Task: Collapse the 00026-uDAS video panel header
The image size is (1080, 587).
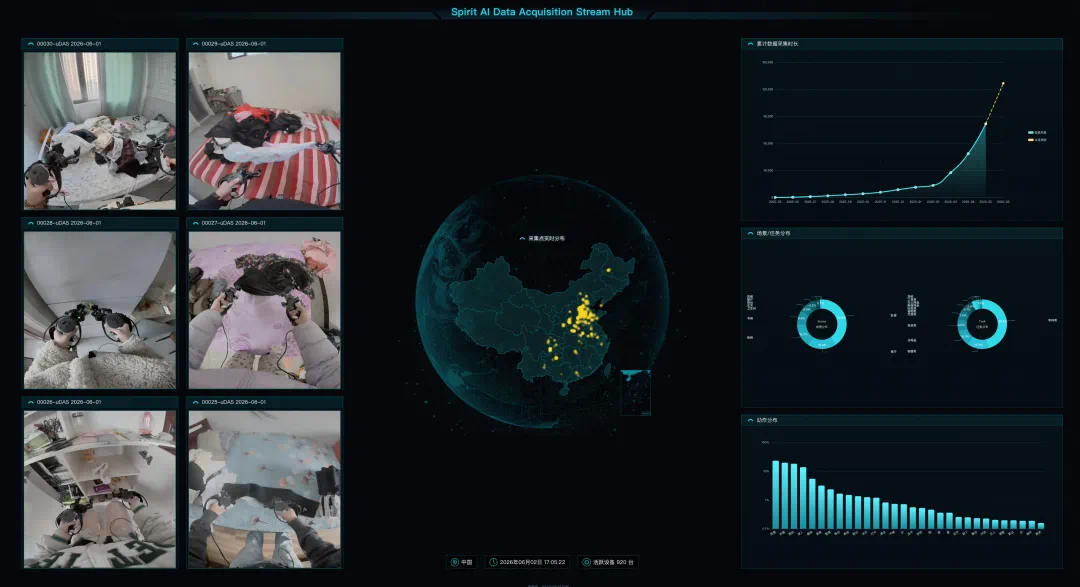Action: pos(100,402)
